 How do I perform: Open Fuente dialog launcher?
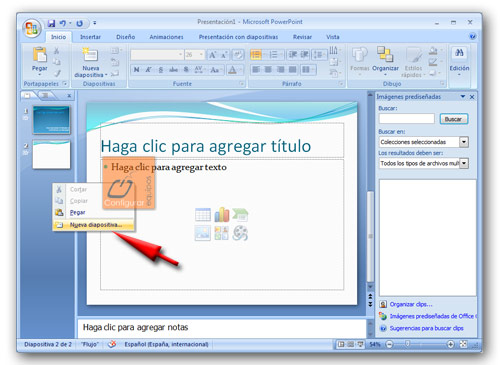pyautogui.click(x=242, y=84)
